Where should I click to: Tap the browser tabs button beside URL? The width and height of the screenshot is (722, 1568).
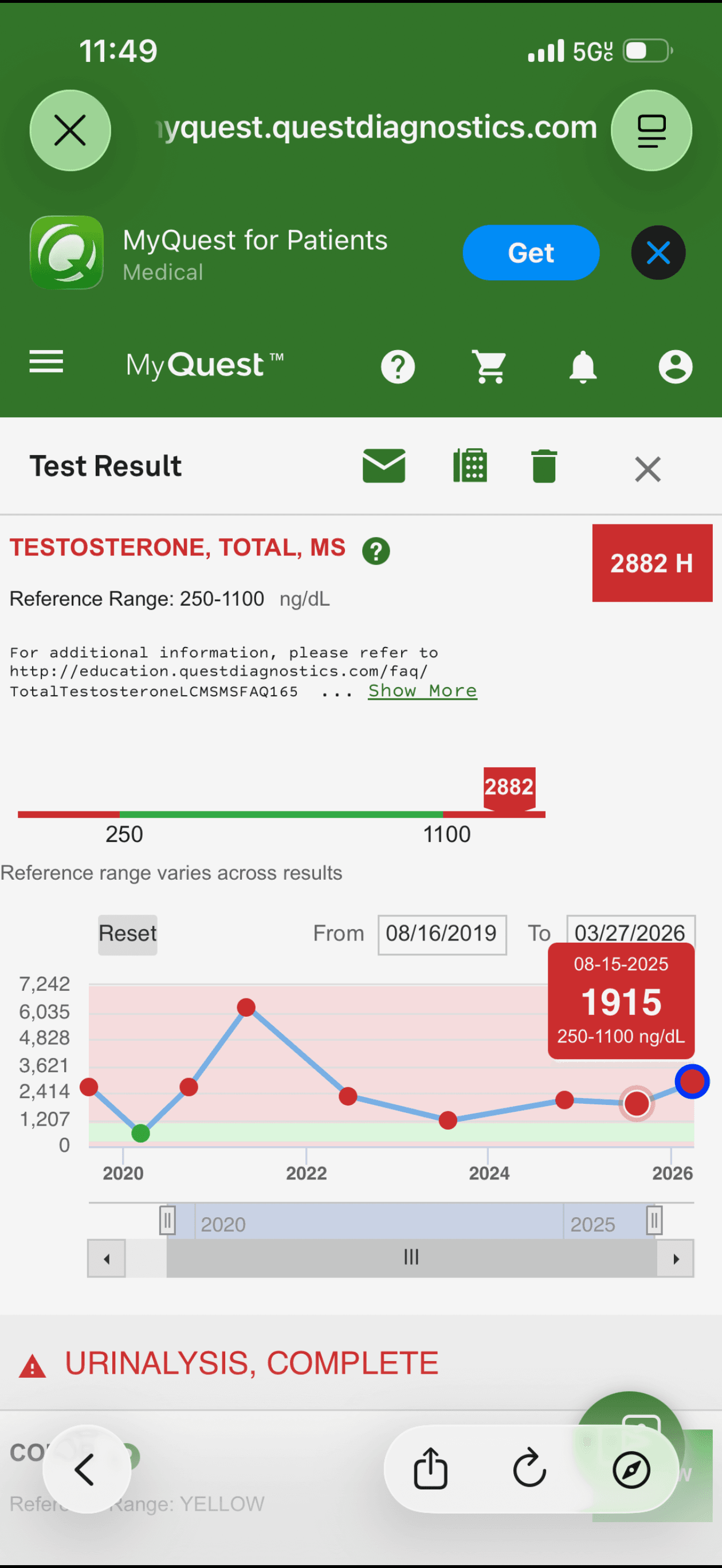(x=652, y=131)
